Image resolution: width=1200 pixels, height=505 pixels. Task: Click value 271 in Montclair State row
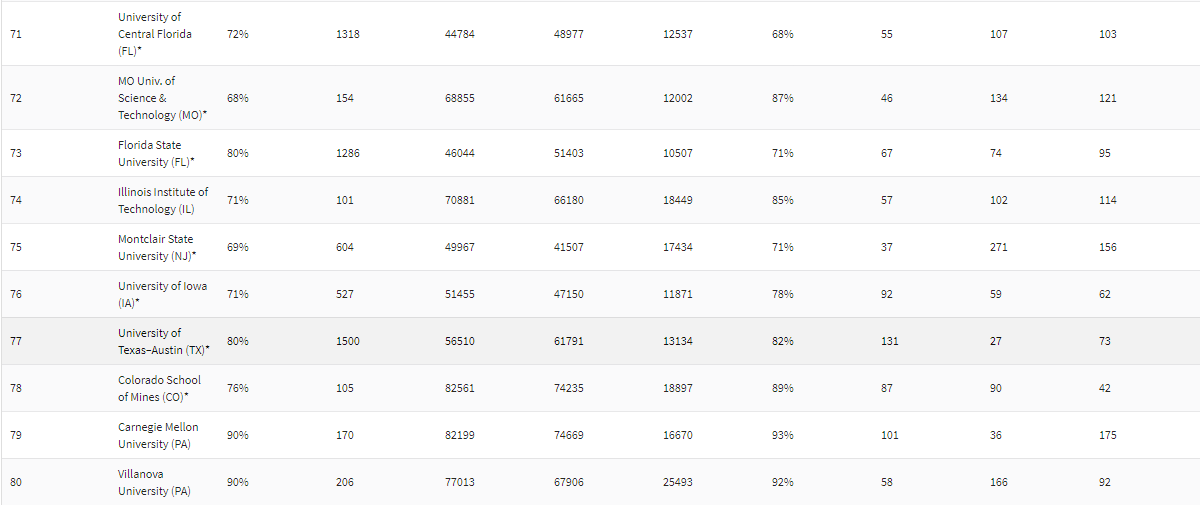(999, 247)
